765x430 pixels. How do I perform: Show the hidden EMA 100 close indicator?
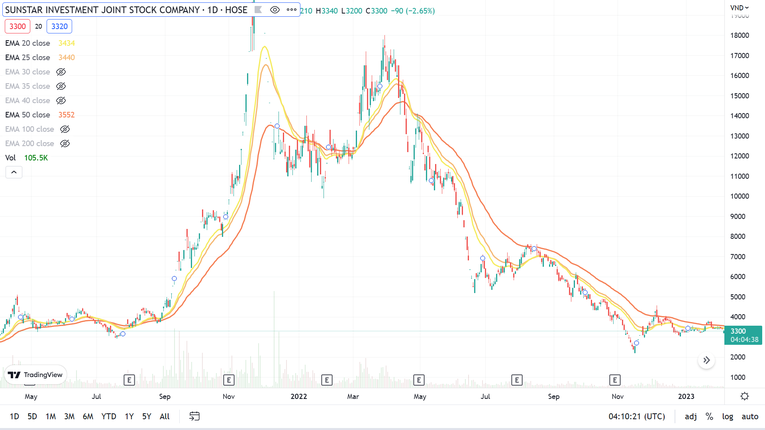coord(65,129)
